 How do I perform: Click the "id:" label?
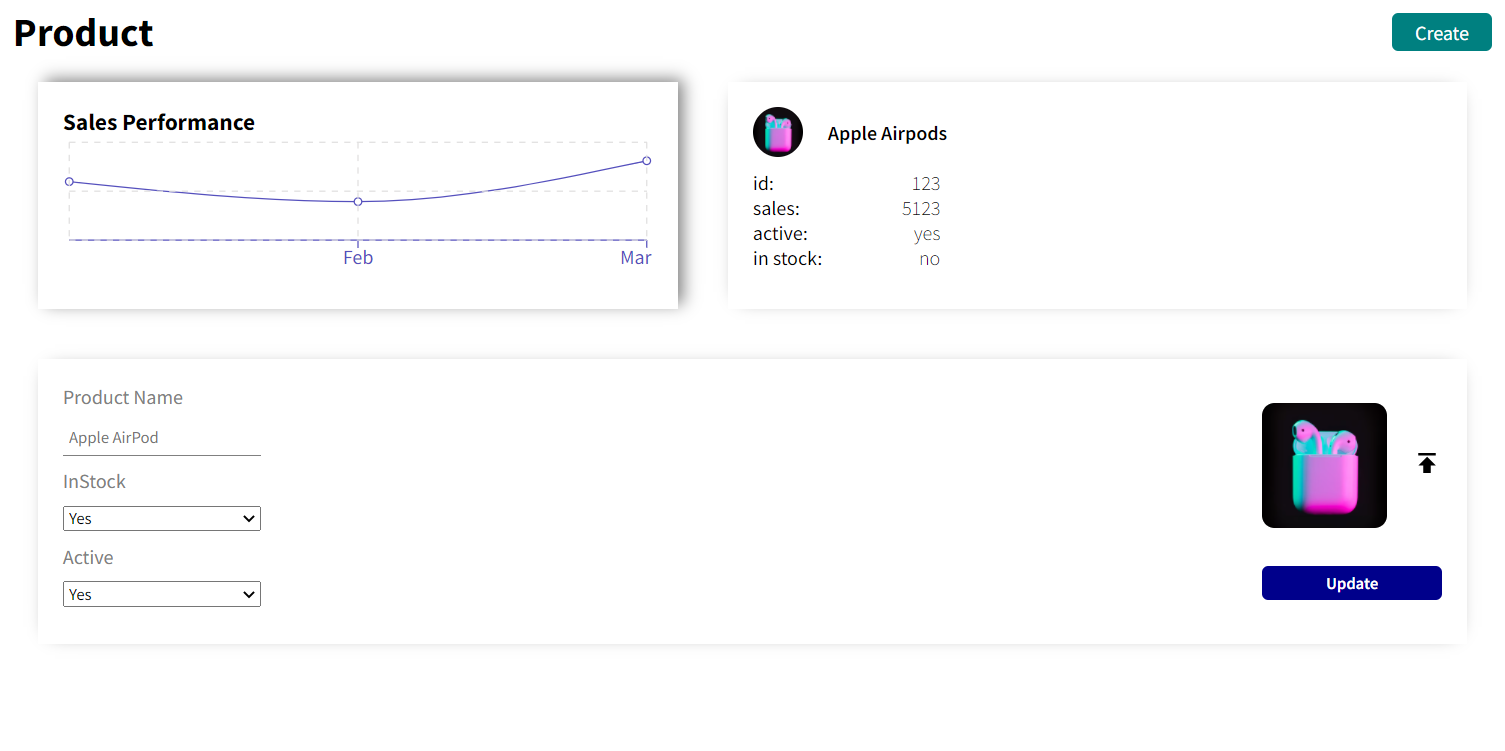click(763, 184)
